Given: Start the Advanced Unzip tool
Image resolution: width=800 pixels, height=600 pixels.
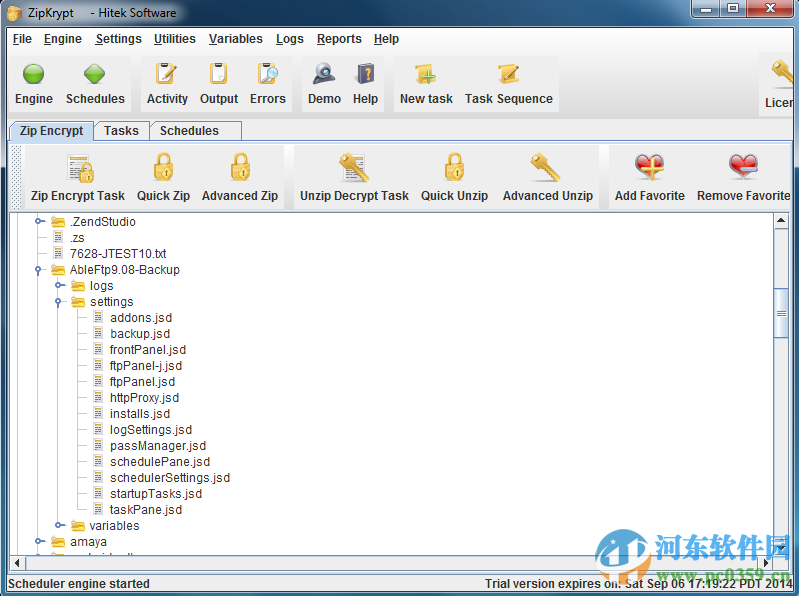Looking at the screenshot, I should pos(548,176).
